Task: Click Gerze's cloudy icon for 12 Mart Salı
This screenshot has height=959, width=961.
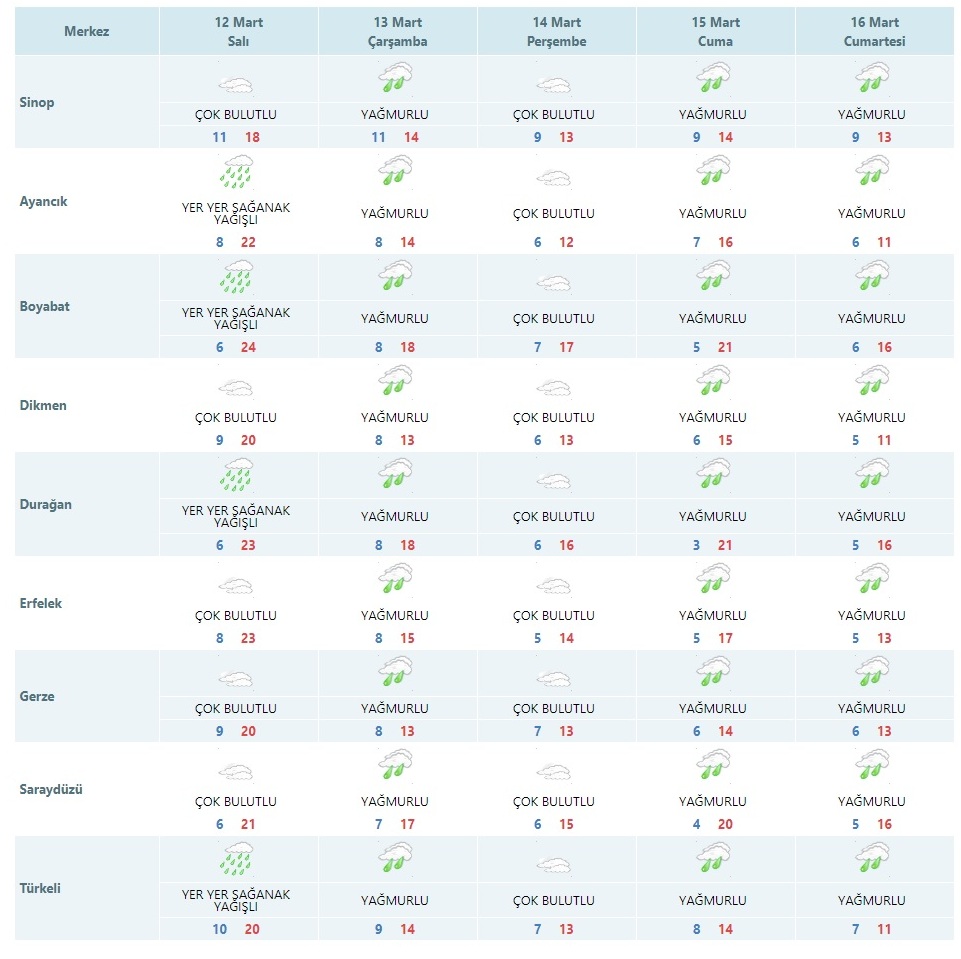Action: (x=236, y=679)
